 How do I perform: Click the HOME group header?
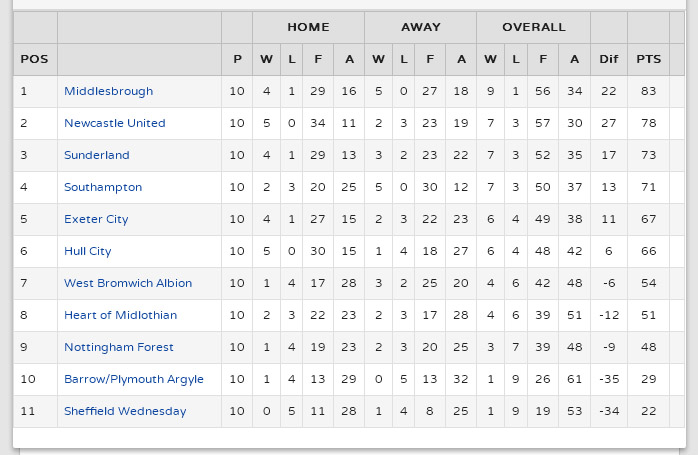pyautogui.click(x=308, y=27)
